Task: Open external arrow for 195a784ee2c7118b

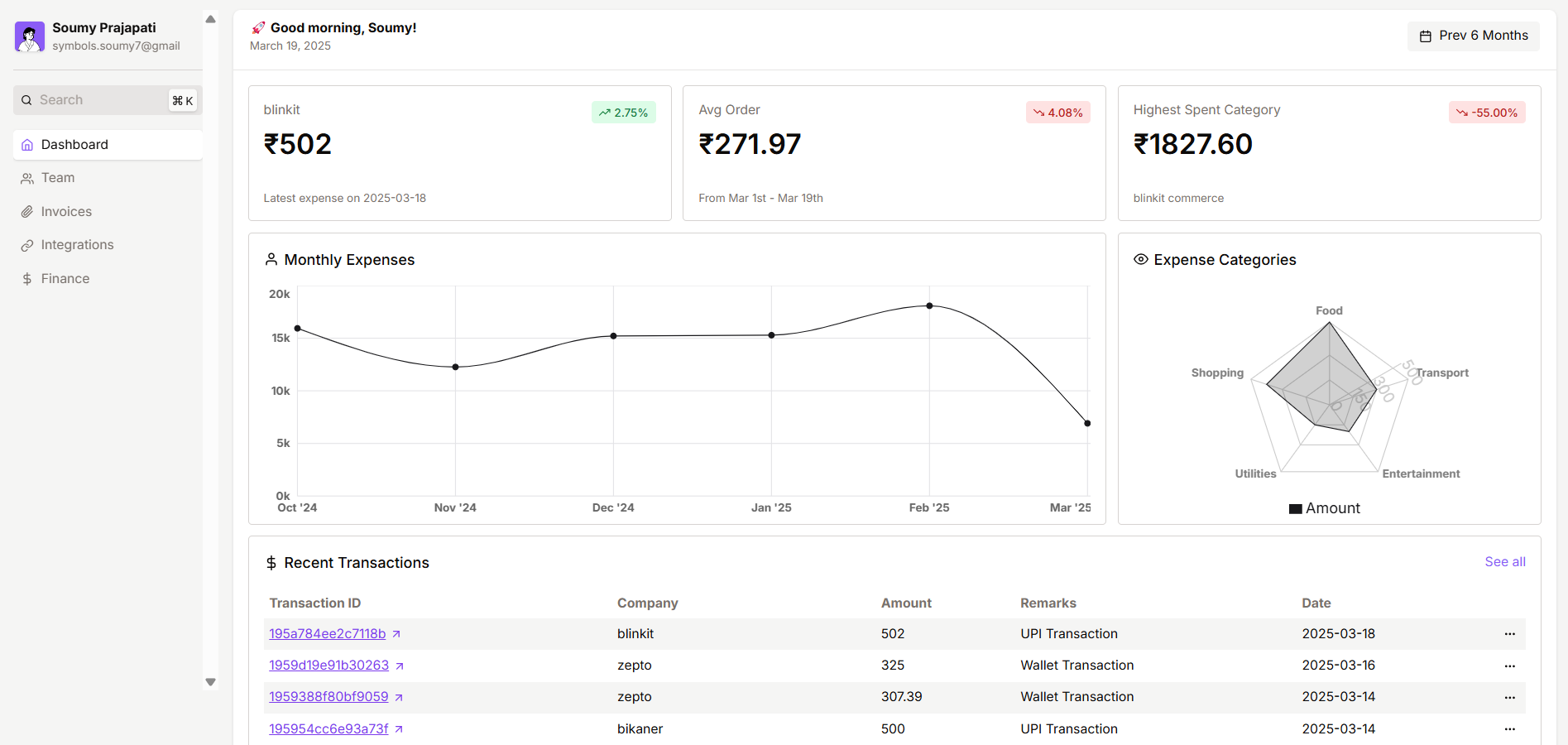Action: pyautogui.click(x=396, y=634)
